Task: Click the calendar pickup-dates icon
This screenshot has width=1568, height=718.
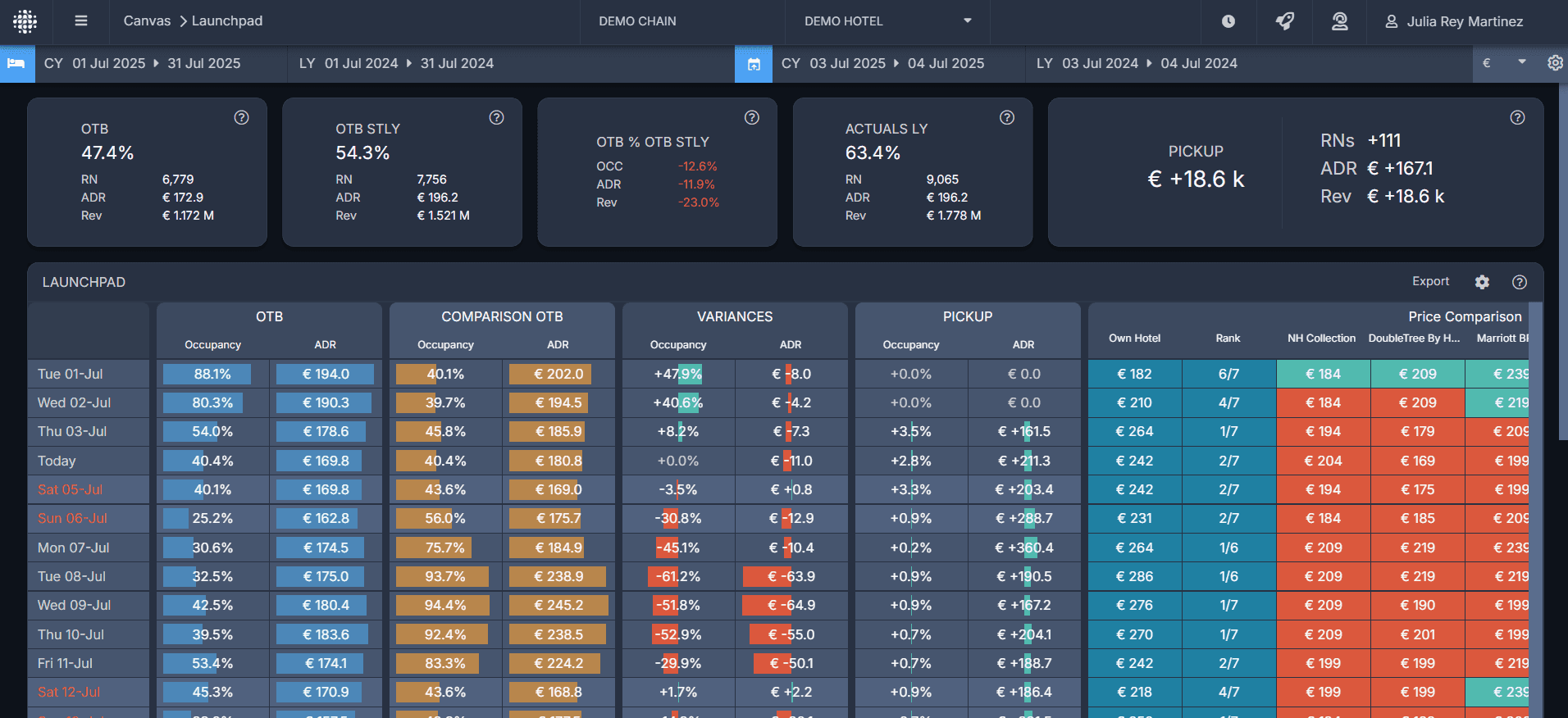Action: pyautogui.click(x=754, y=63)
